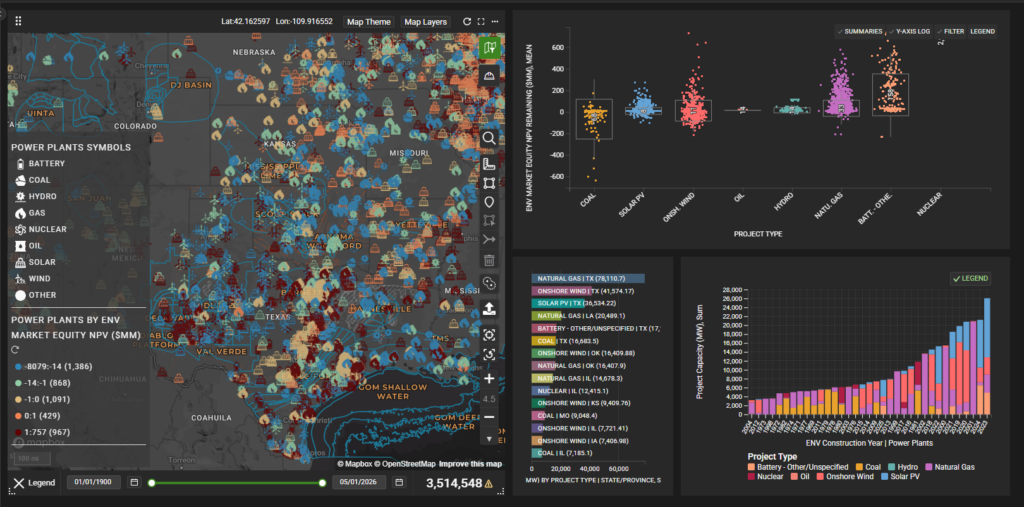Click the Onshore Wind swatch in Project Type legend

click(821, 477)
